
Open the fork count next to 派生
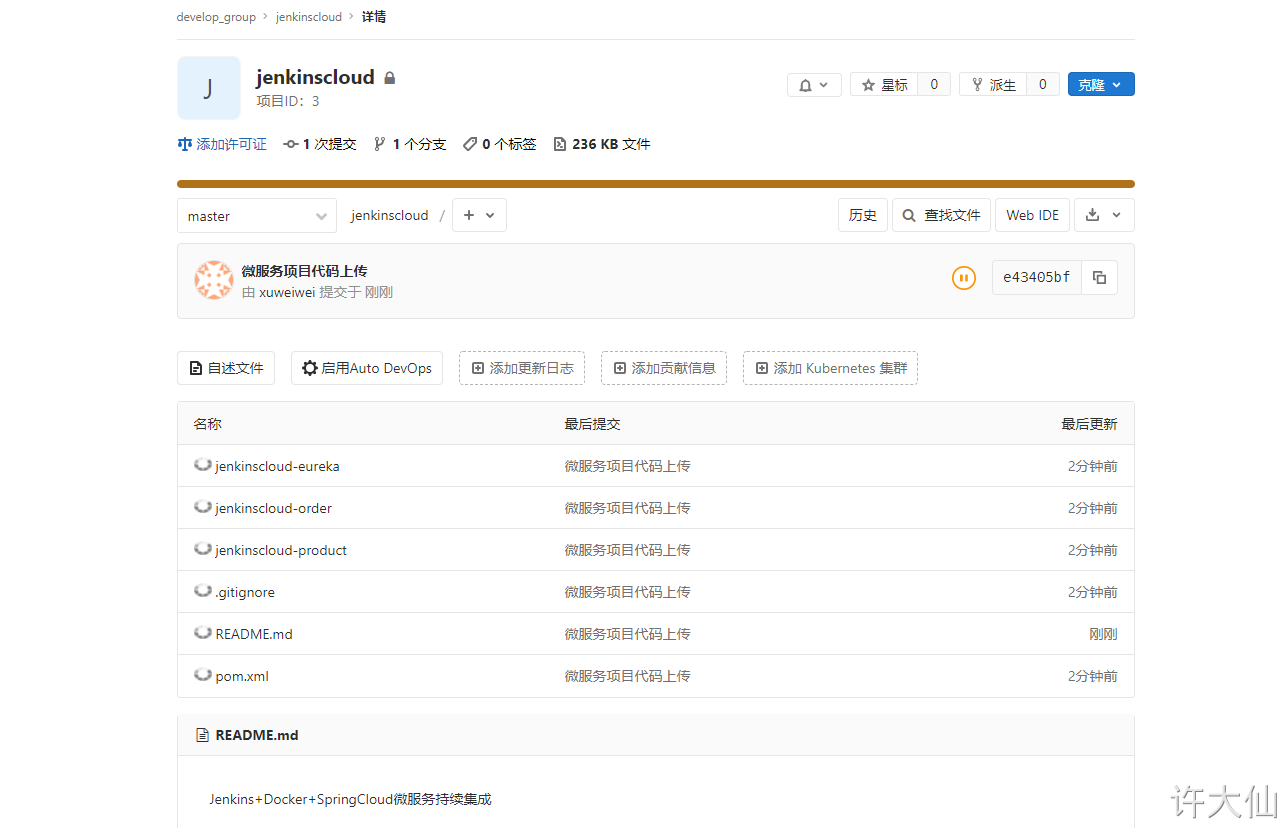pos(1043,85)
